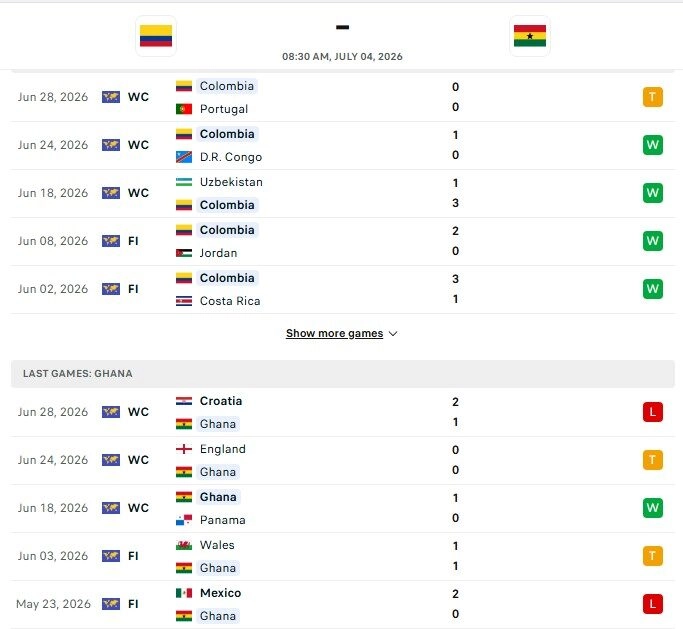Click the match time 08:30 AM, July 04, 2026
Viewport: 683px width, 629px height.
[x=342, y=57]
